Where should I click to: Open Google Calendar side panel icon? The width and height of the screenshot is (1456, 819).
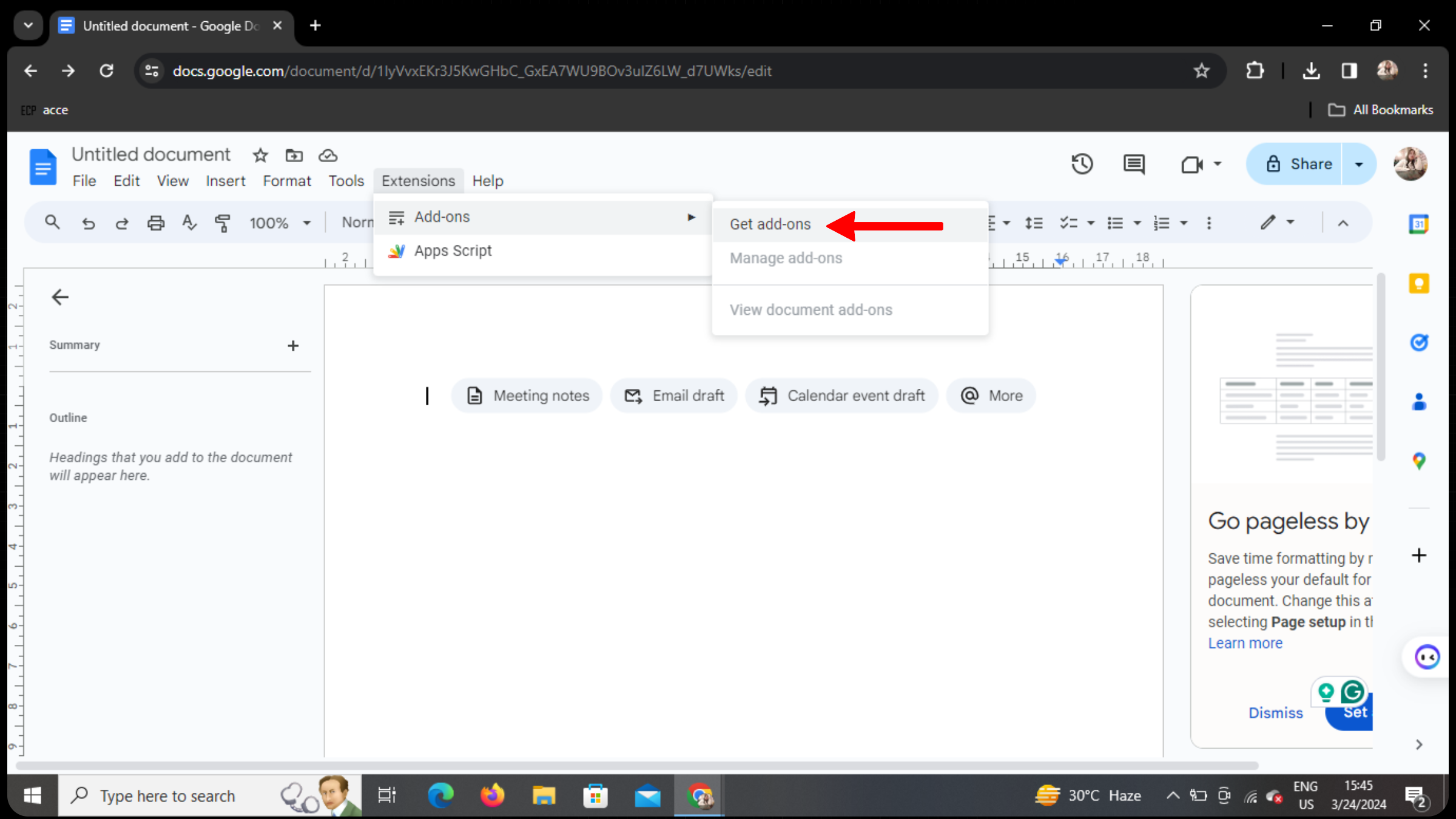pyautogui.click(x=1418, y=224)
